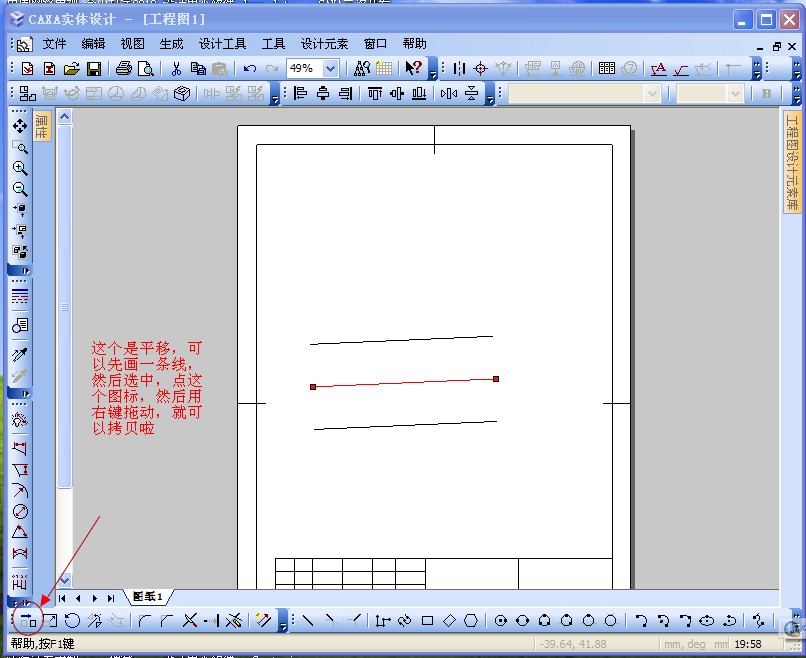Image resolution: width=806 pixels, height=658 pixels.
Task: Click the vertical scrollbar down arrow
Action: point(64,580)
